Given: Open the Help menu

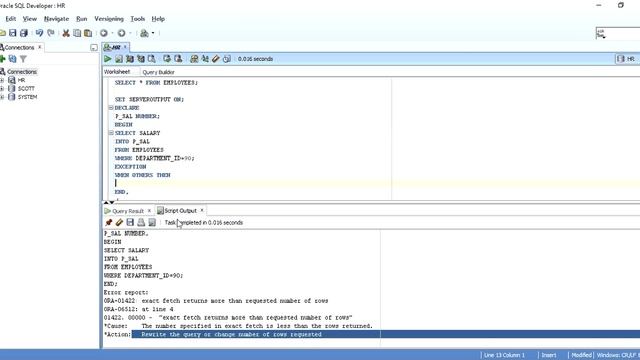Looking at the screenshot, I should pyautogui.click(x=158, y=19).
